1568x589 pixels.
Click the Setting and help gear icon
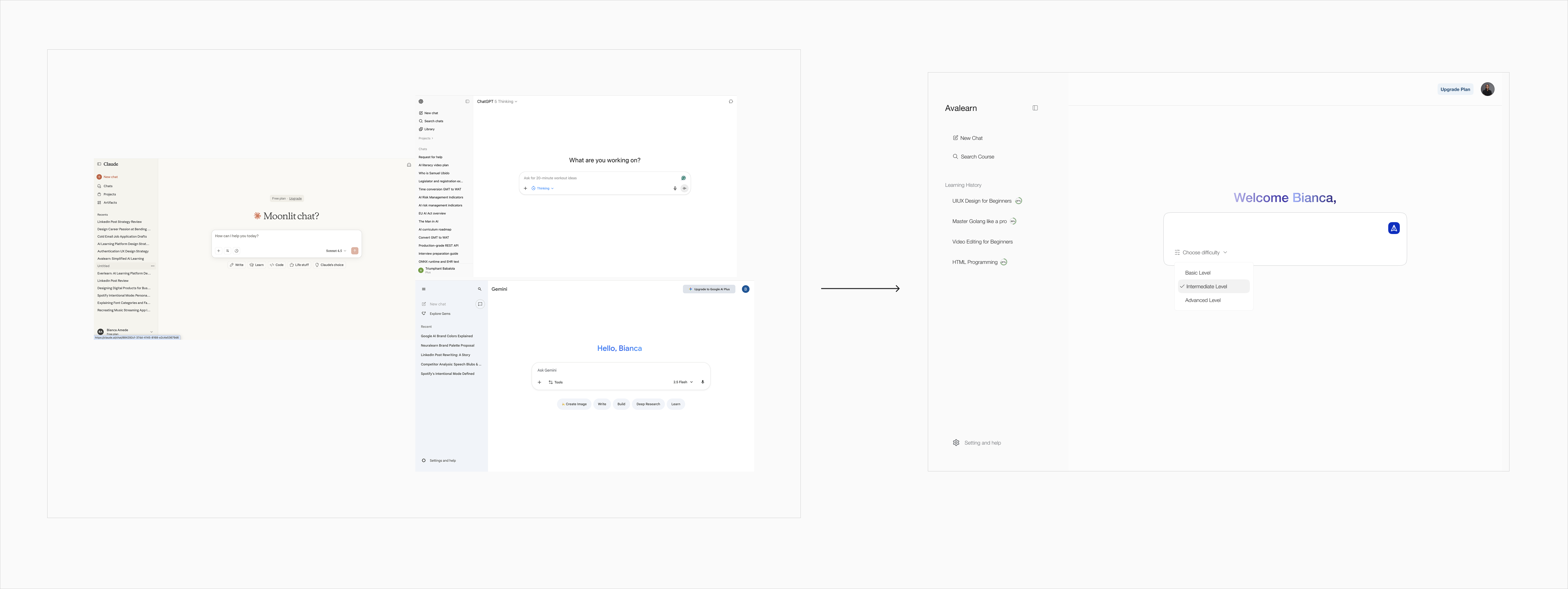pyautogui.click(x=956, y=443)
